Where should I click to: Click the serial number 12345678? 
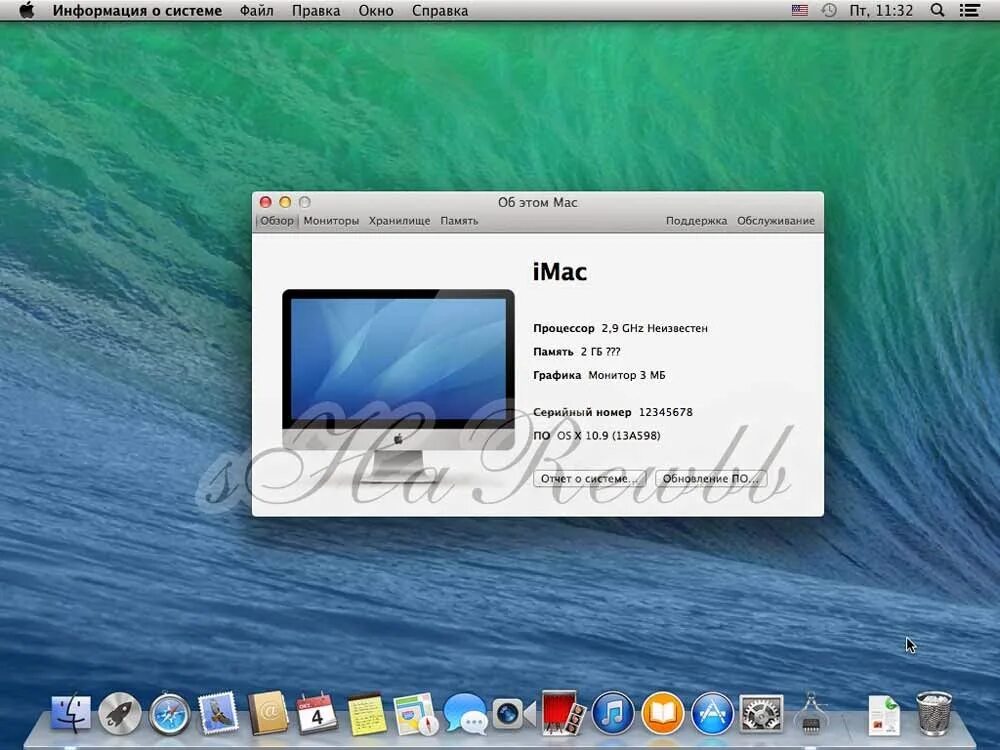tap(665, 412)
